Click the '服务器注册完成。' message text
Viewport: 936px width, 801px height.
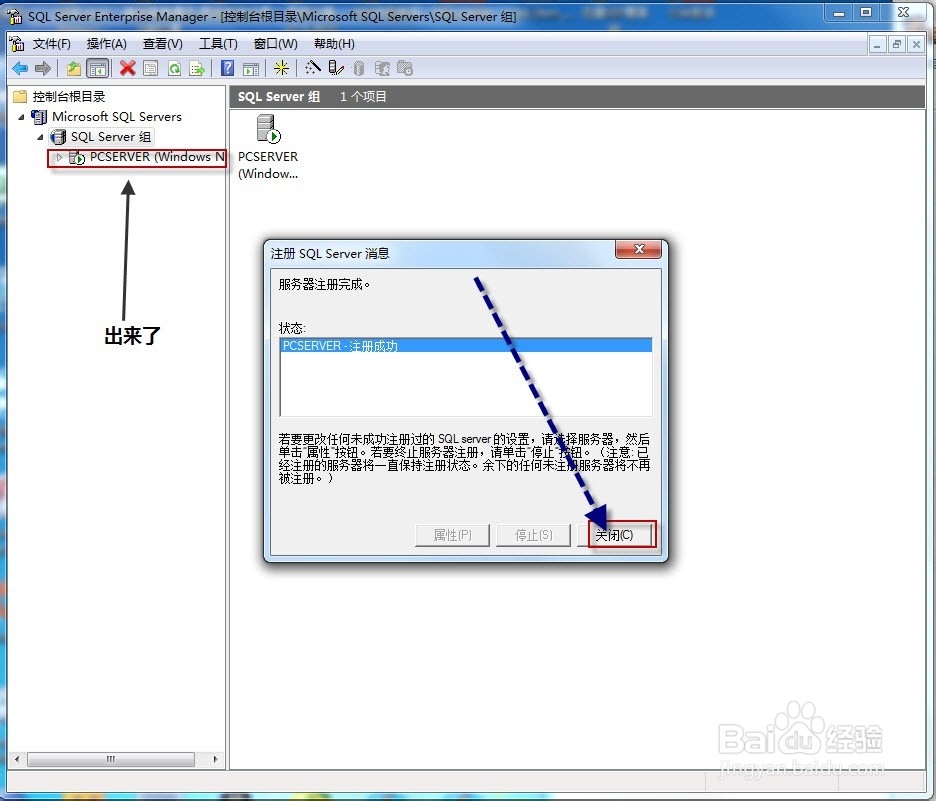[x=324, y=285]
